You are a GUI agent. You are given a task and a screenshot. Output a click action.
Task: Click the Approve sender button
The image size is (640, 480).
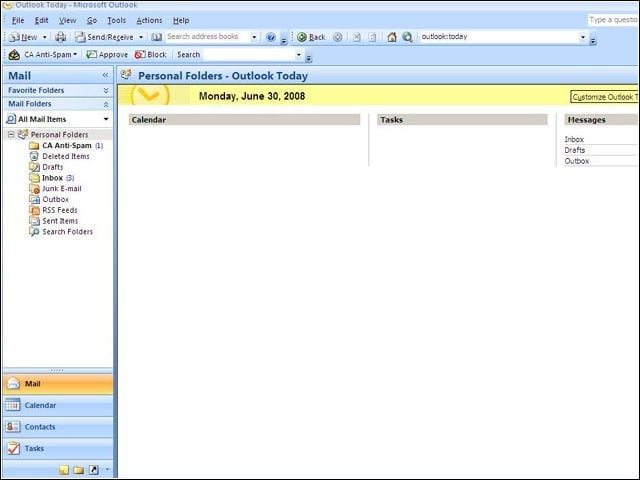(107, 55)
